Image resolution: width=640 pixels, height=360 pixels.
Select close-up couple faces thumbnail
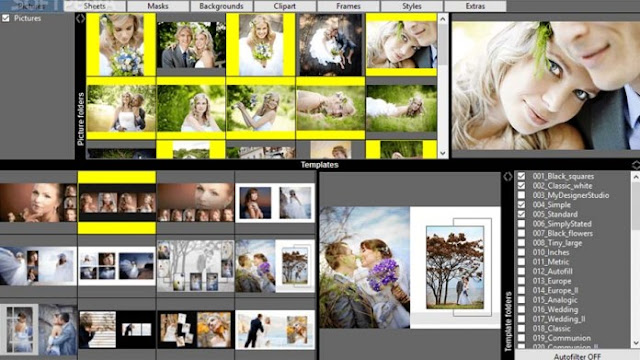(401, 45)
